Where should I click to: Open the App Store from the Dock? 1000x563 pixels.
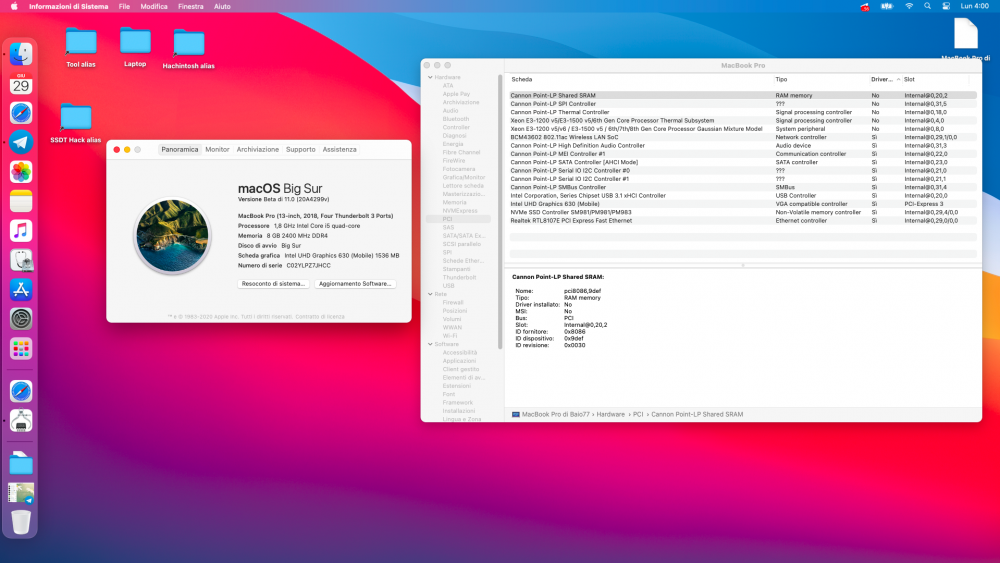(20, 289)
